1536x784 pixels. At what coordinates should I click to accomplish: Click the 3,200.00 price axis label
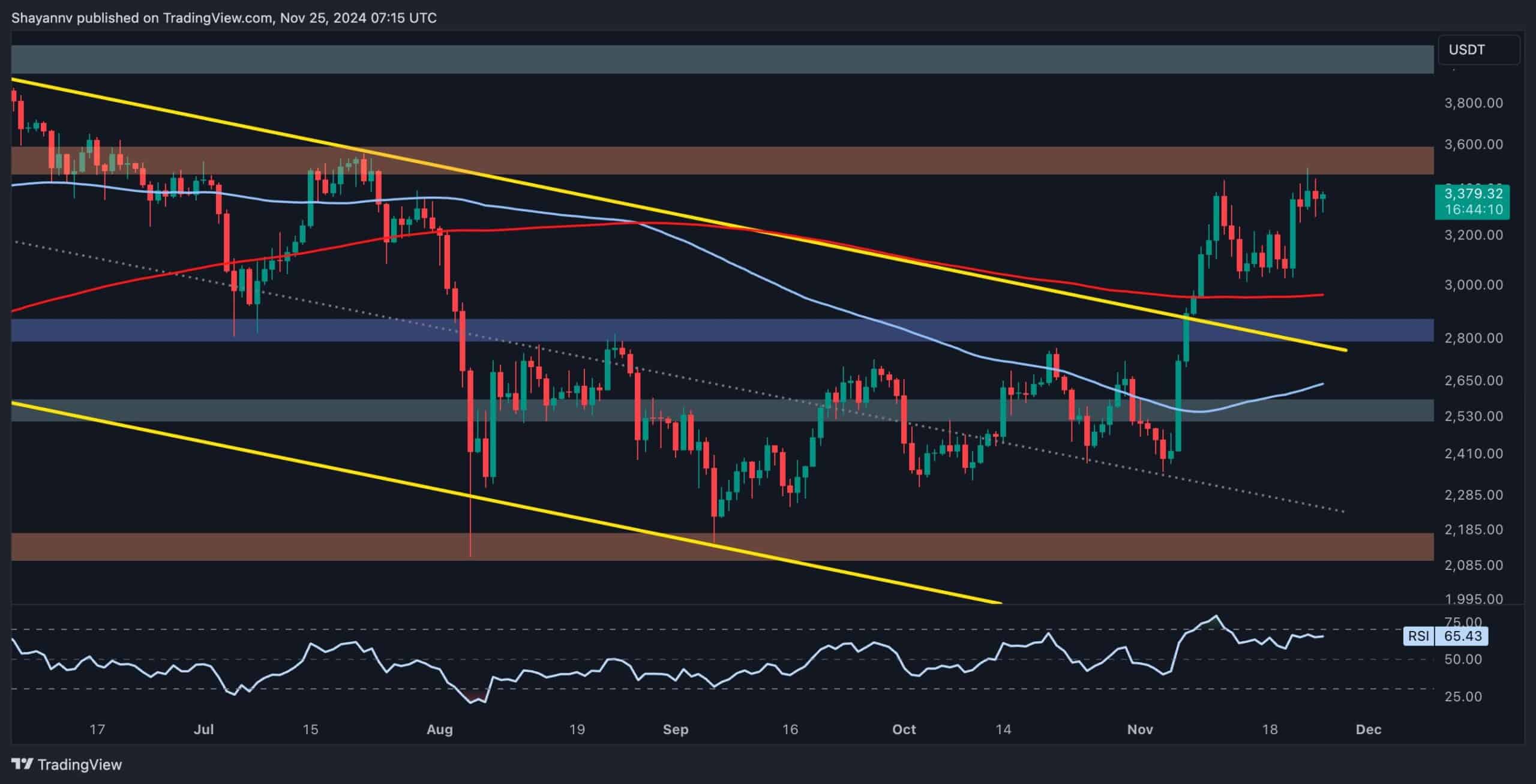click(1473, 235)
